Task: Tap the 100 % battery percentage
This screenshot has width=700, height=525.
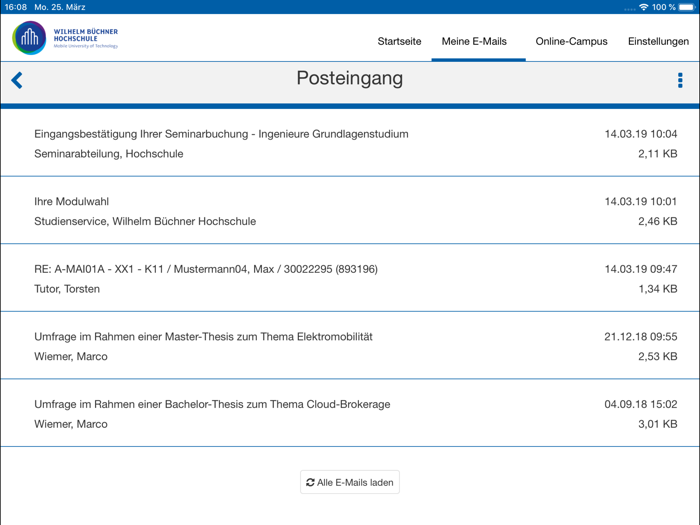Action: pyautogui.click(x=664, y=7)
